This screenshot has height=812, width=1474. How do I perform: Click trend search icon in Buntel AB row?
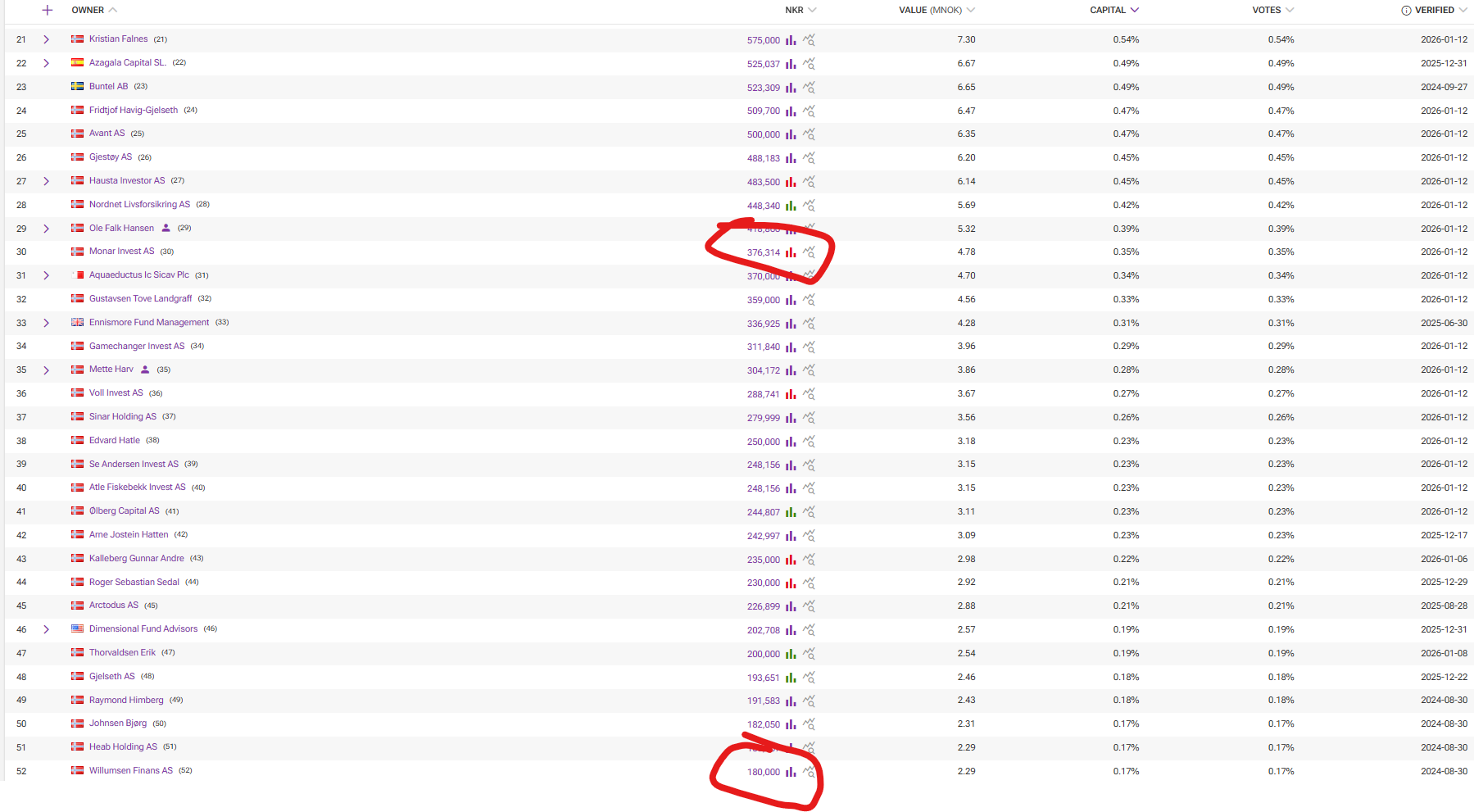[x=809, y=88]
